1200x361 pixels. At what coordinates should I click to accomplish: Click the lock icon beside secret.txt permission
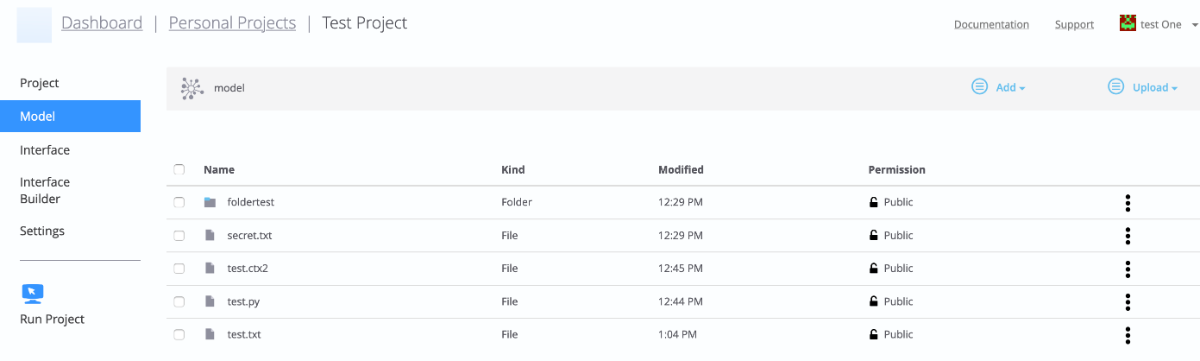coord(873,236)
